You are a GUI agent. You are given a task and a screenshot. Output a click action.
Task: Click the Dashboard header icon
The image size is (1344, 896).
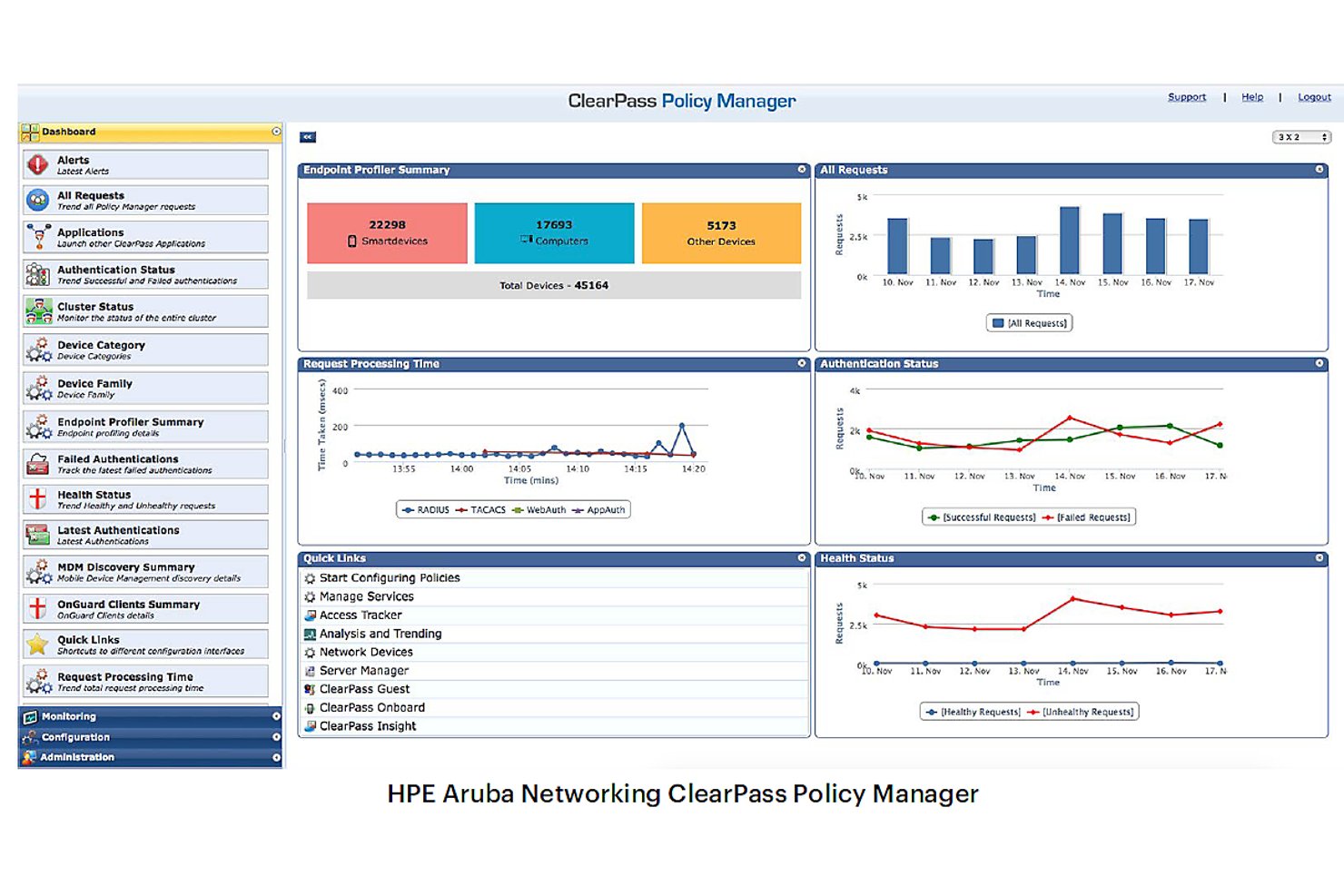click(x=30, y=133)
